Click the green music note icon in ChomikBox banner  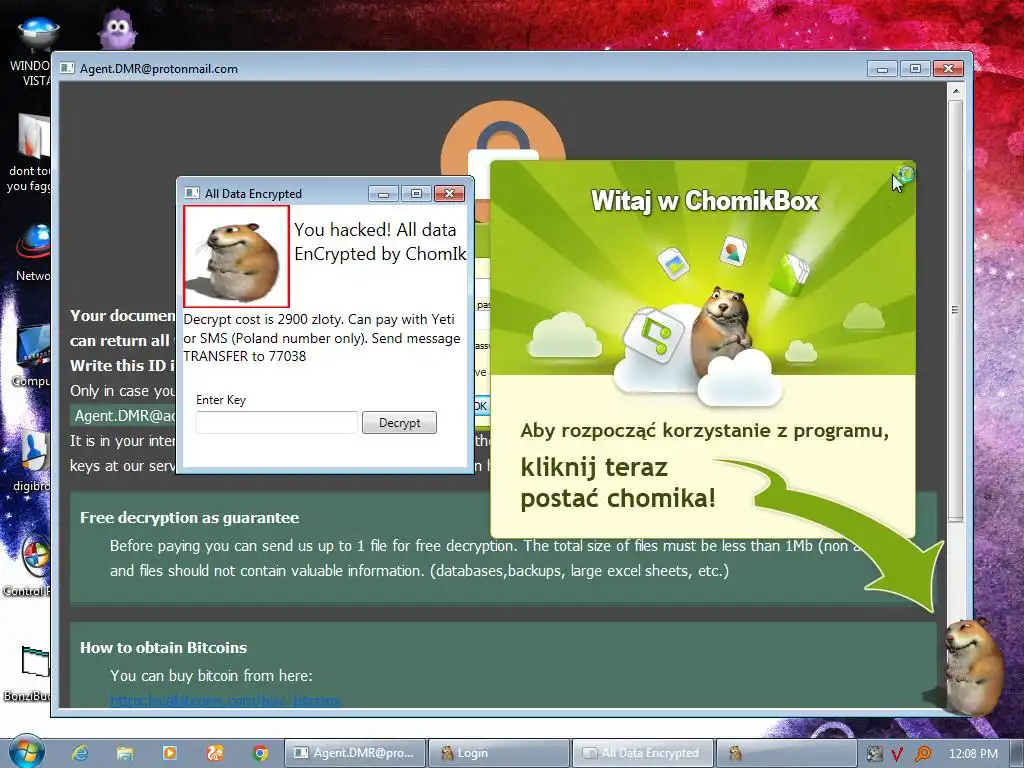(x=653, y=335)
